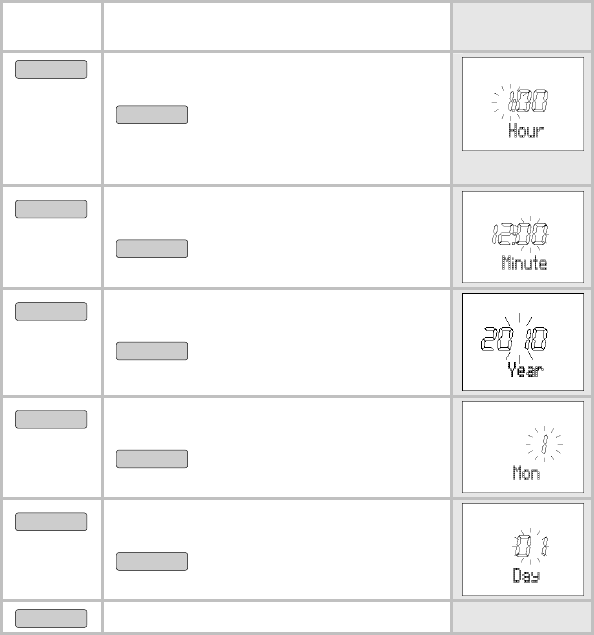
Task: Select the Year LCD display showing 2010
Action: click(523, 342)
